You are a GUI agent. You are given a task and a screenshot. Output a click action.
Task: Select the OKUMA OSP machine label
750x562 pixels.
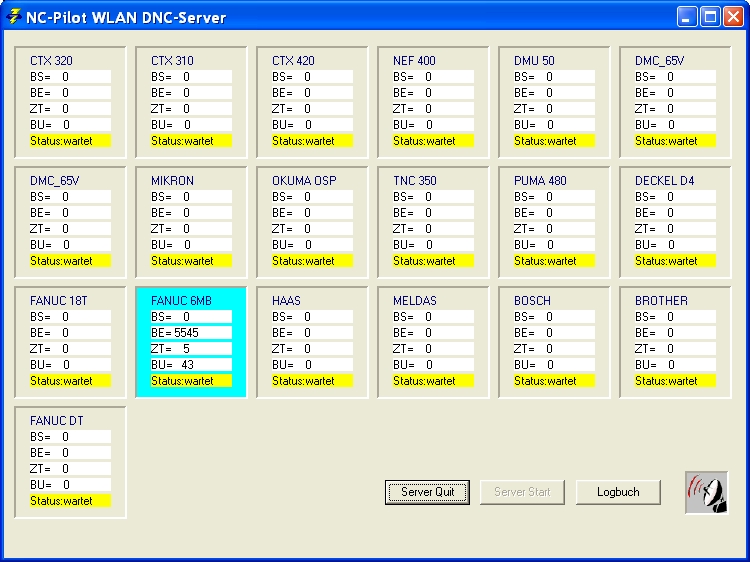point(304,181)
